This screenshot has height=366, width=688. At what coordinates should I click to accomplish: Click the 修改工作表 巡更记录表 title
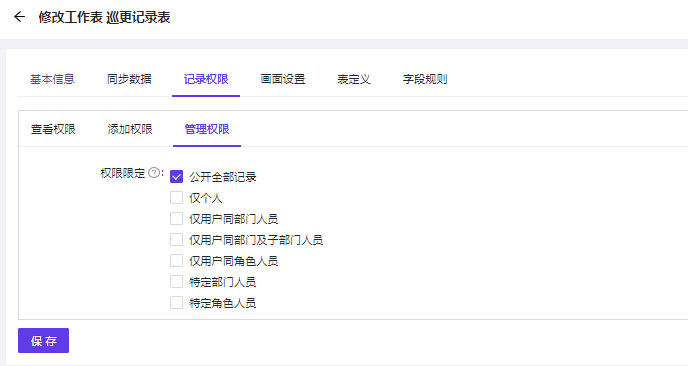click(x=104, y=18)
